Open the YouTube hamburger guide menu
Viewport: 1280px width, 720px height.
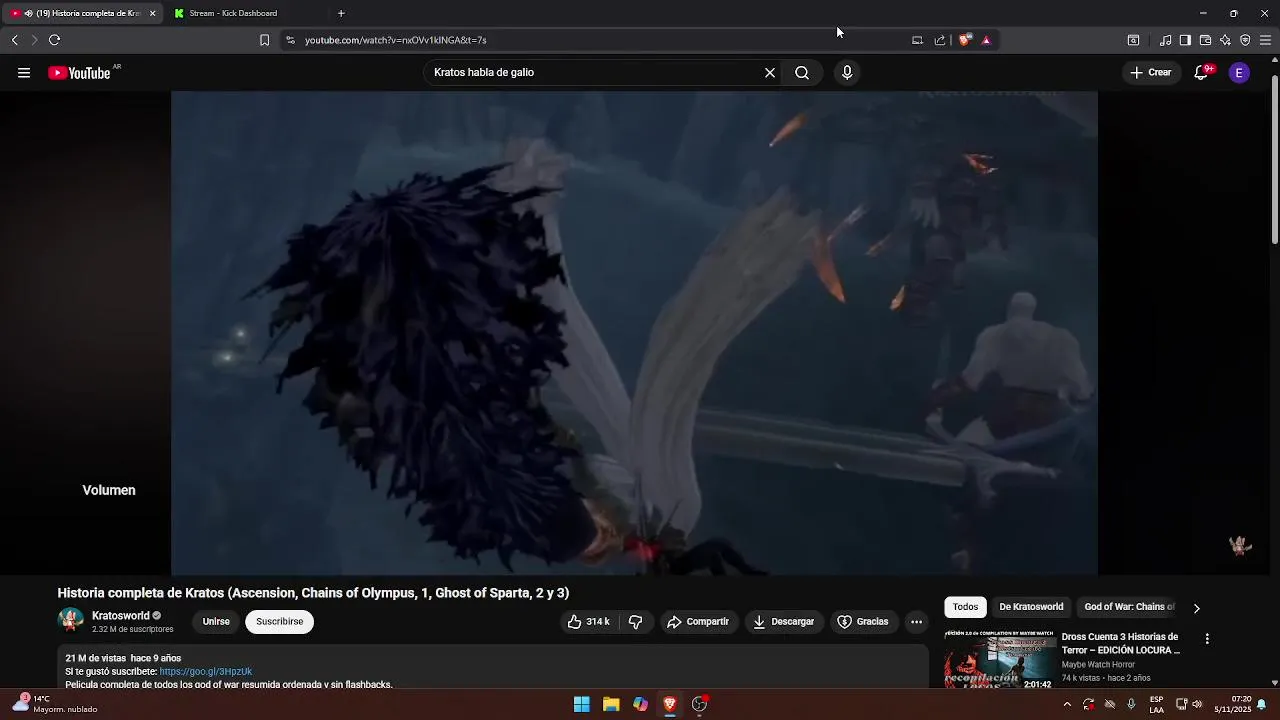(24, 73)
